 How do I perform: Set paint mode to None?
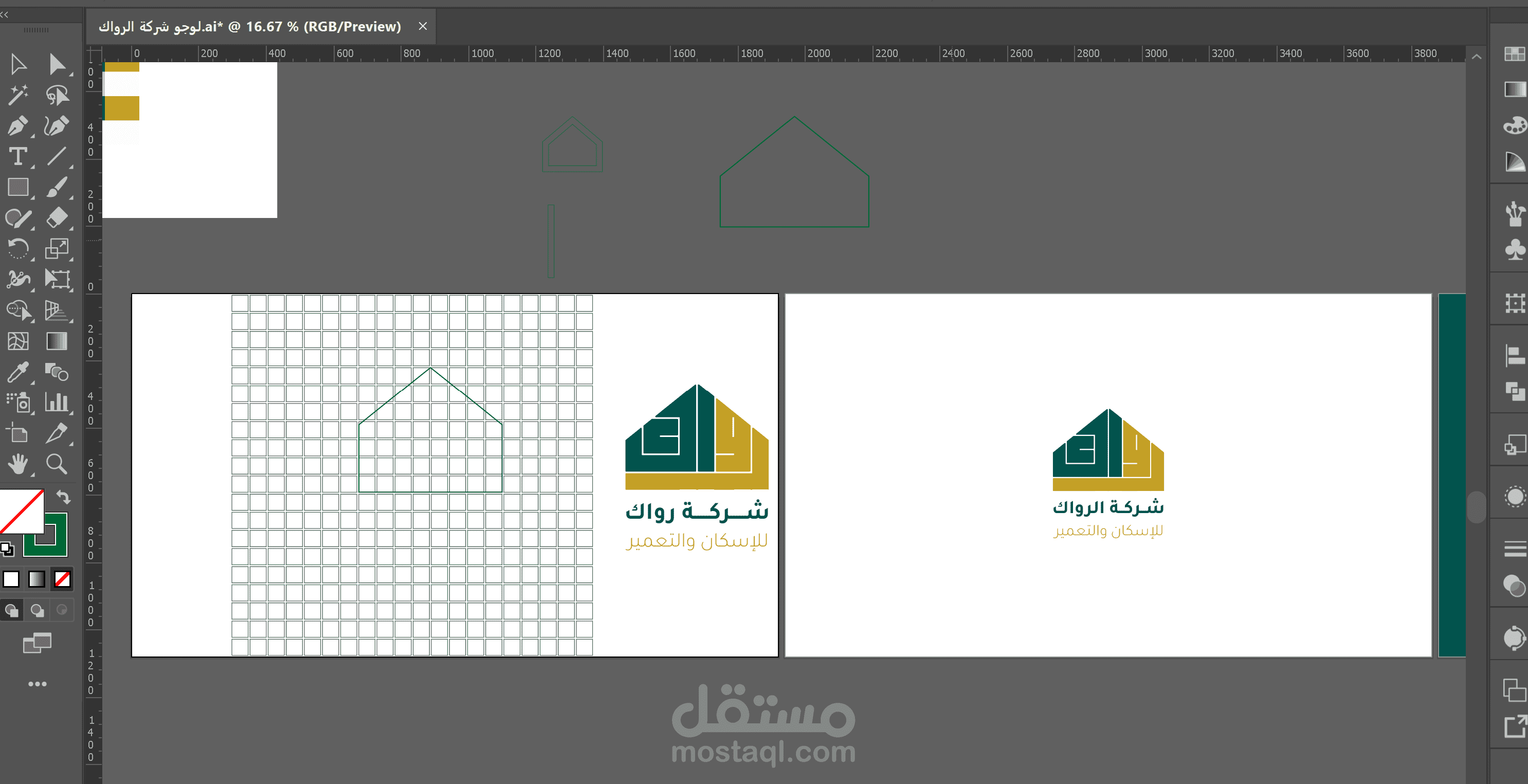point(62,579)
